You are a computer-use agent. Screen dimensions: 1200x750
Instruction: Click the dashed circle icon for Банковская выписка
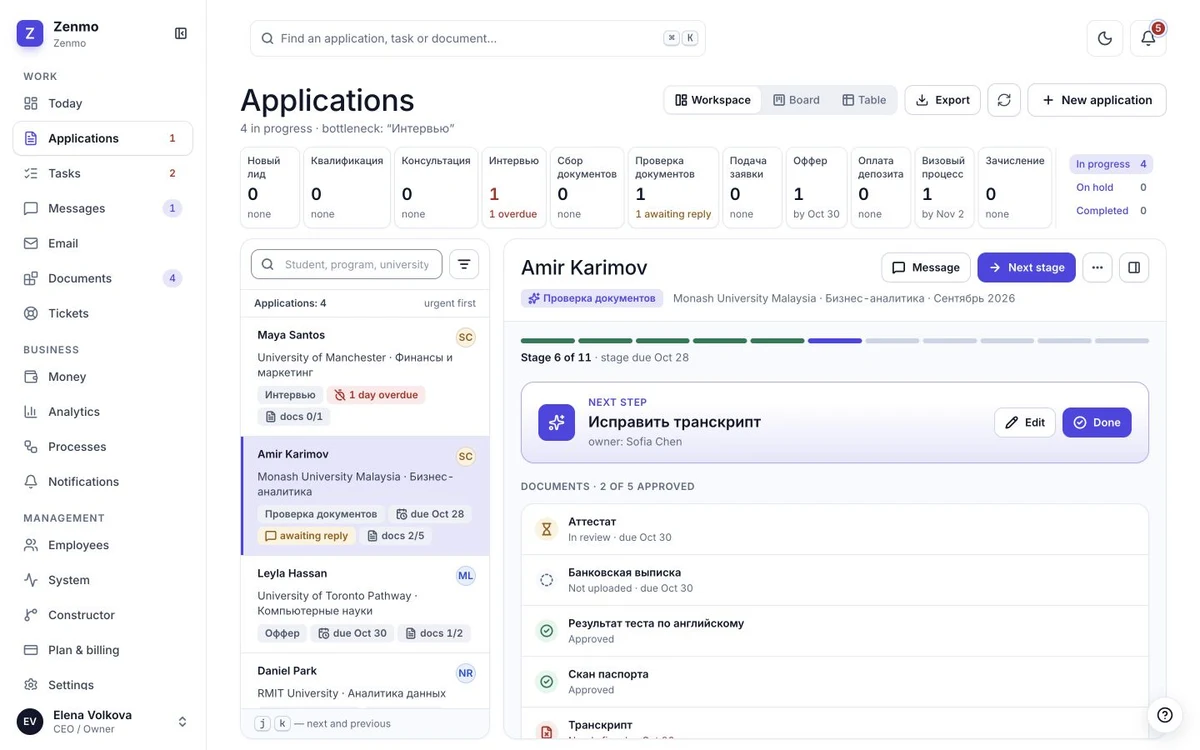pyautogui.click(x=546, y=580)
